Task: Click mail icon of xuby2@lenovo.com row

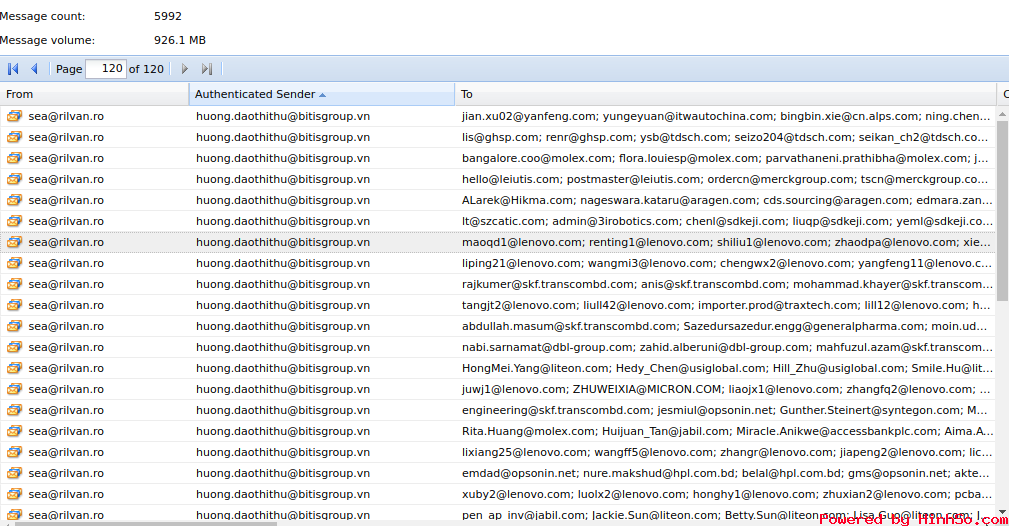Action: 14,494
